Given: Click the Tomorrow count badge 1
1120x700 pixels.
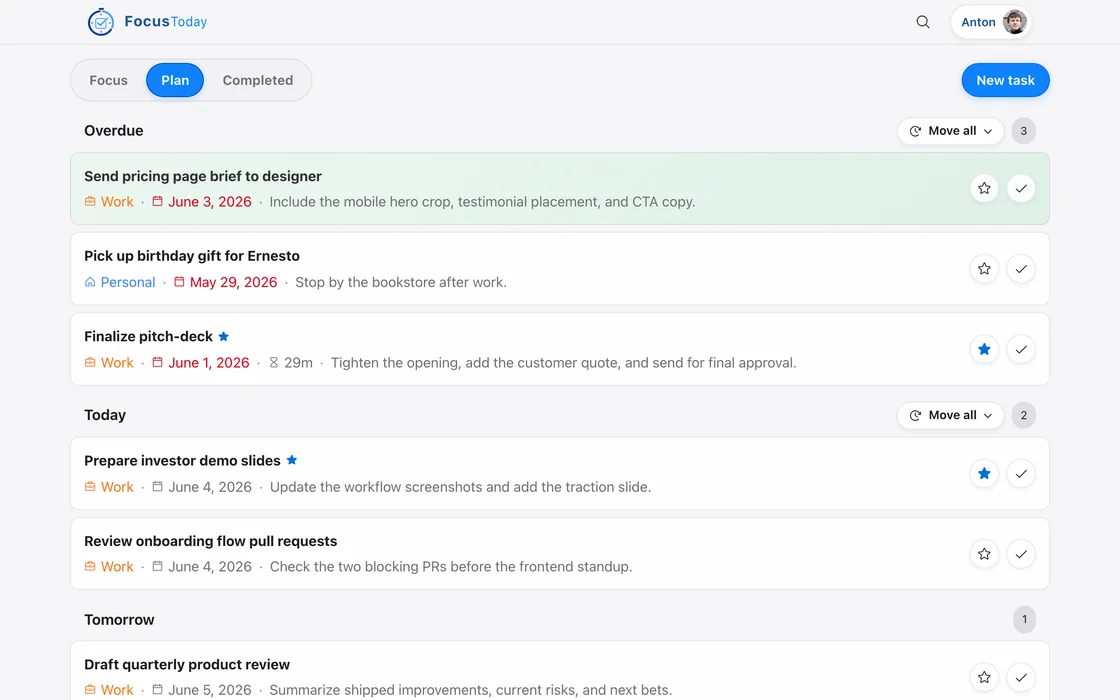Looking at the screenshot, I should coord(1024,619).
